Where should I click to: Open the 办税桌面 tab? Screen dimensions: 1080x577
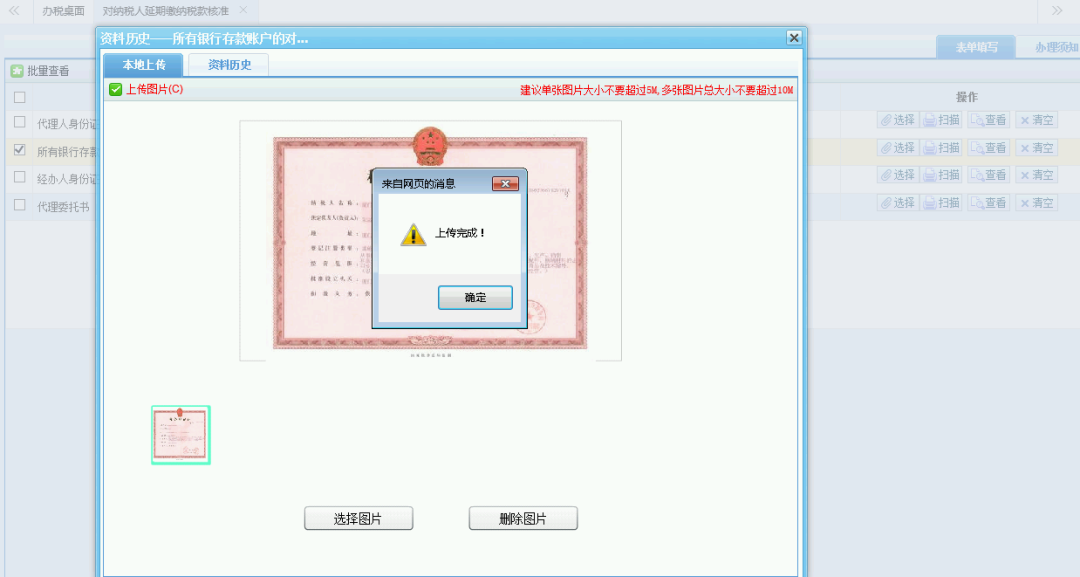[x=63, y=11]
